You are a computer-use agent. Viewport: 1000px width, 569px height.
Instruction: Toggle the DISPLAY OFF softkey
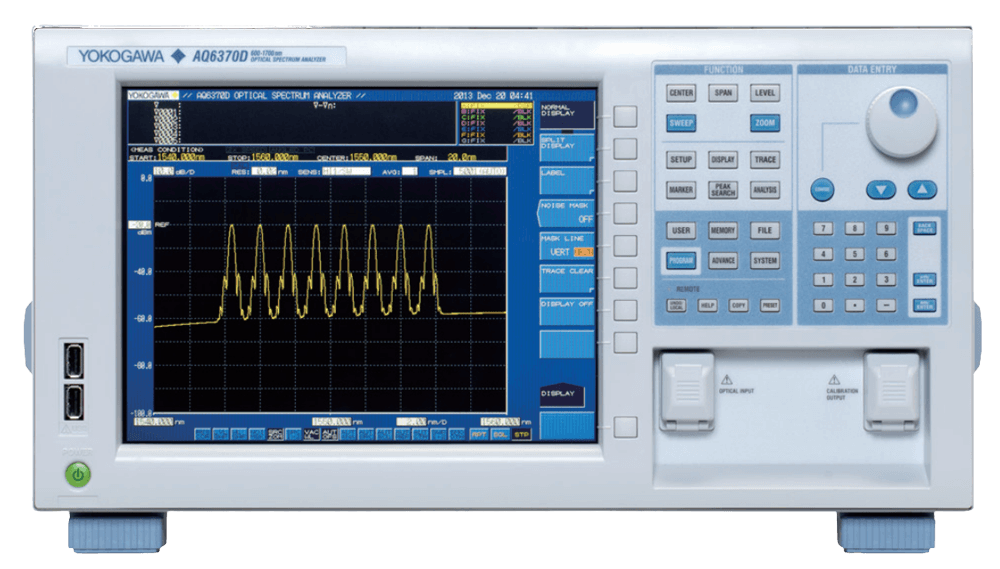point(566,309)
